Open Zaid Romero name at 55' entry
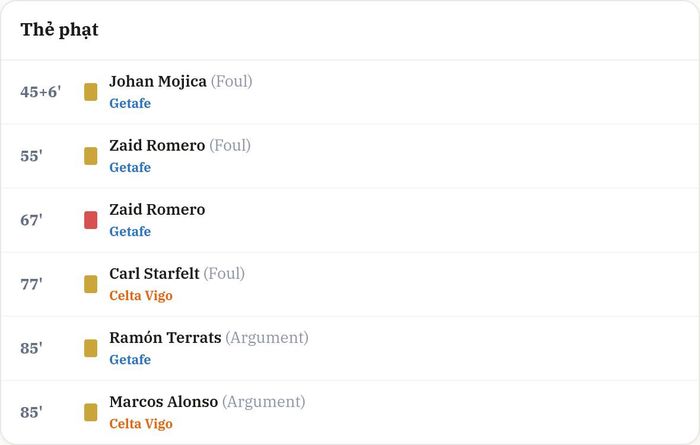 pos(157,146)
